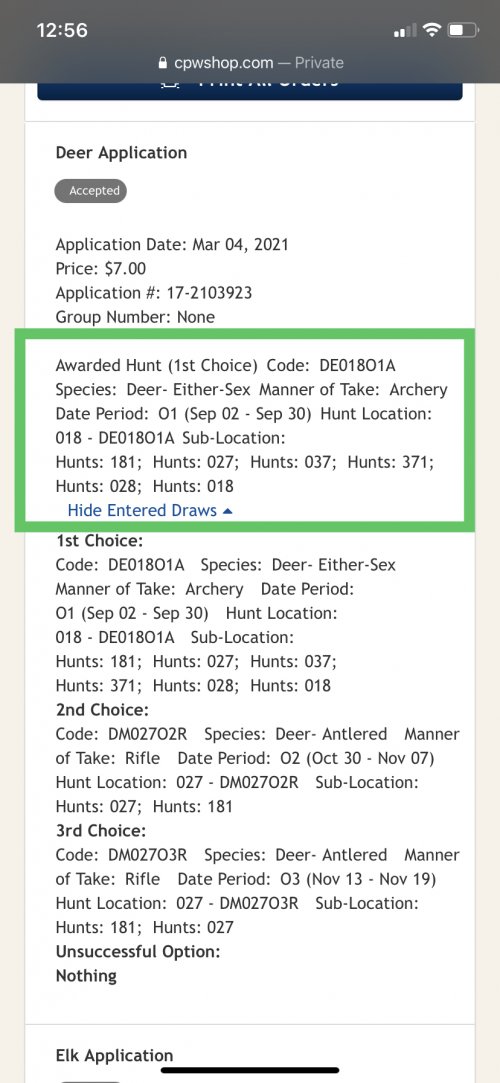Click the 1st Choice heading
This screenshot has width=500, height=1083.
tap(99, 541)
